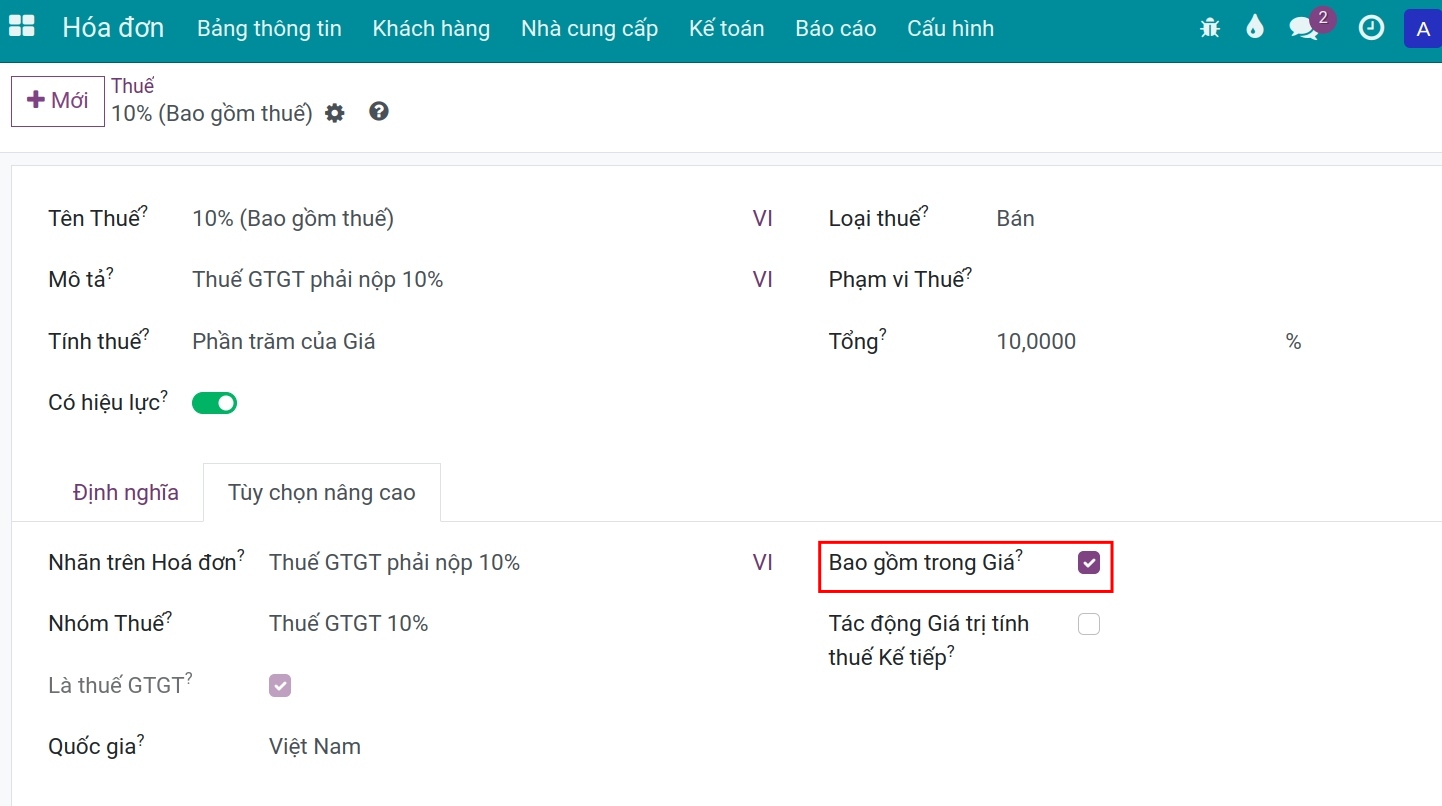The height and width of the screenshot is (806, 1442).
Task: Switch to the Định nghĩa tab
Action: coord(126,492)
